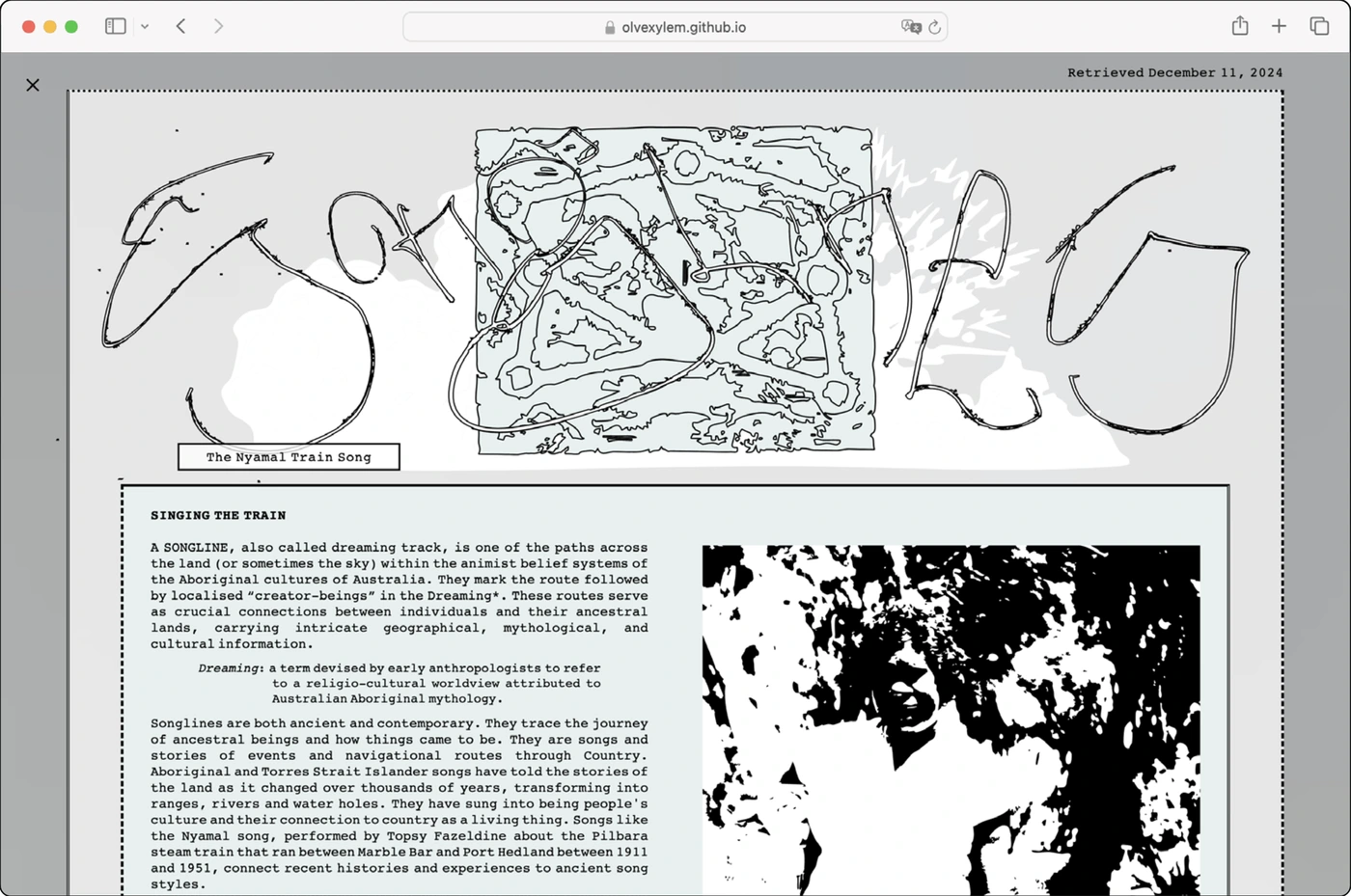Open a new tab
The image size is (1351, 896).
point(1279,26)
